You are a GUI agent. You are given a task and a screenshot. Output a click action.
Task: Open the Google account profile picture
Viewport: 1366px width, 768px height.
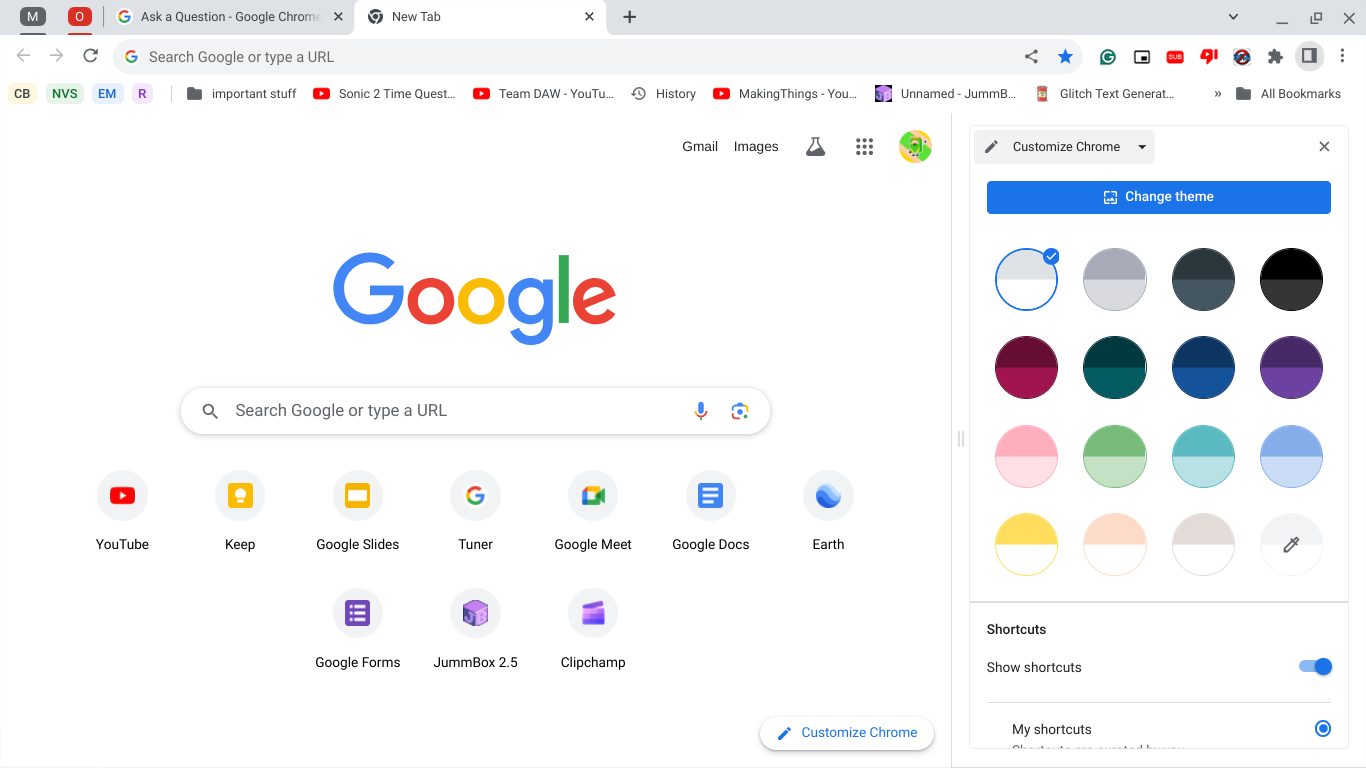(915, 147)
